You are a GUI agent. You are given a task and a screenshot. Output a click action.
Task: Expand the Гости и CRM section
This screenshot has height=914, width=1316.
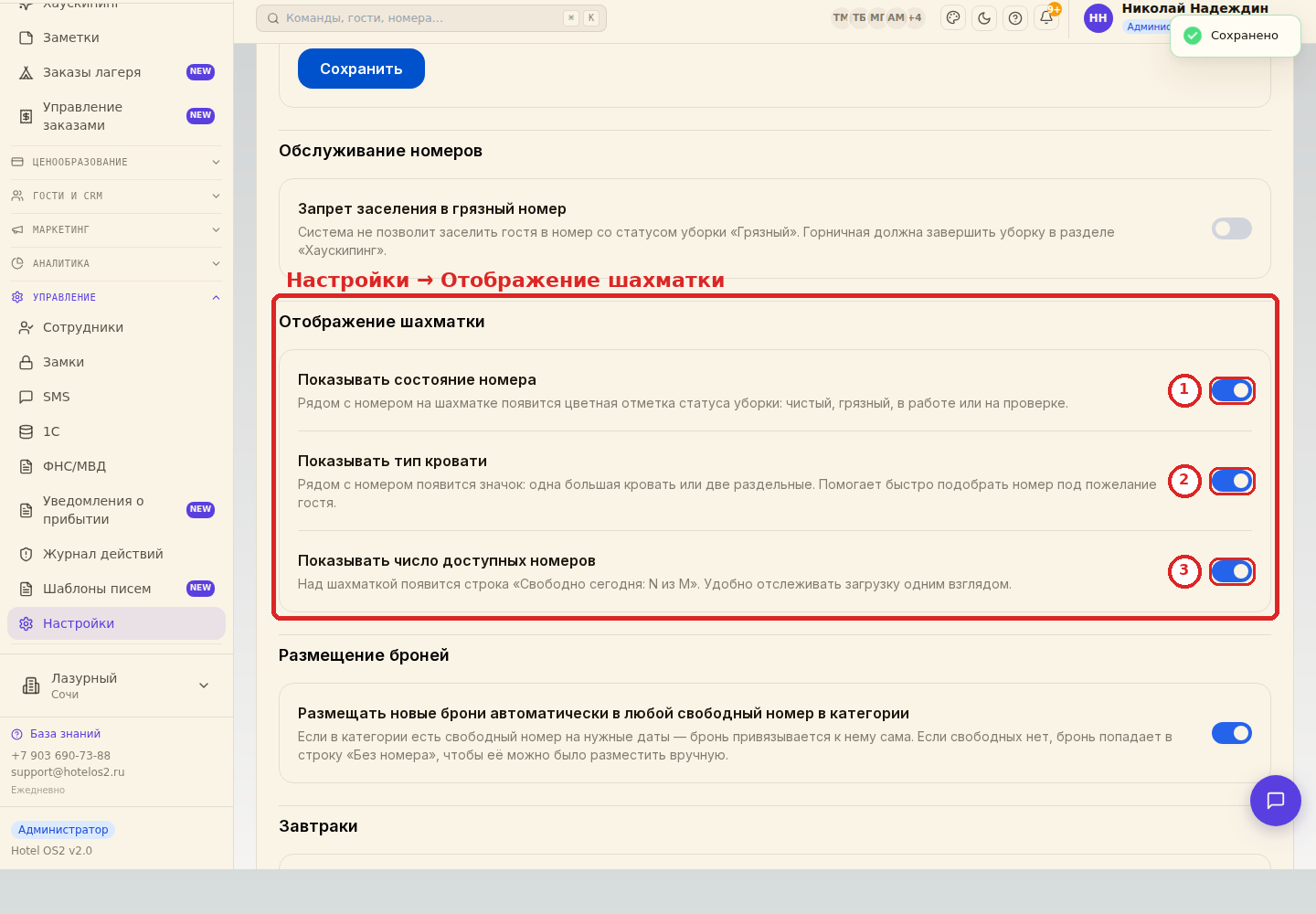click(x=116, y=196)
